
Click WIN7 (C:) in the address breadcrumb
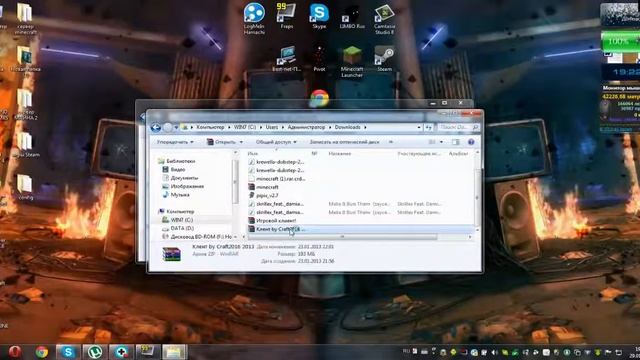coord(245,127)
